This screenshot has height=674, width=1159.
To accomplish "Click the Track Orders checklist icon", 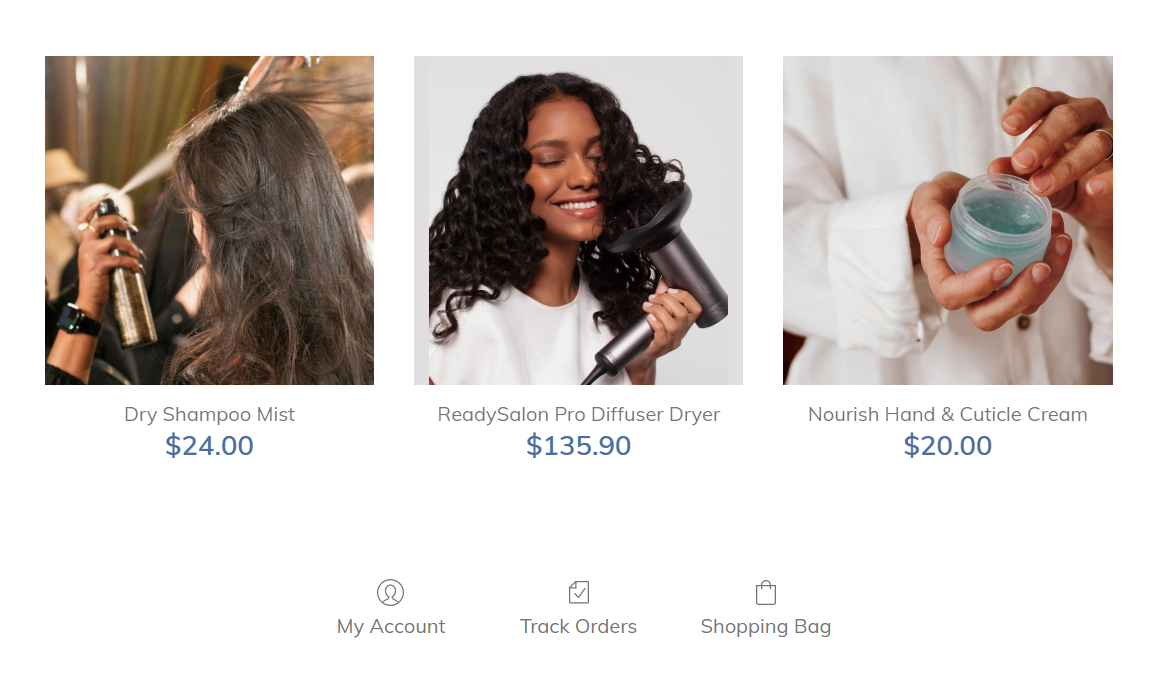I will pyautogui.click(x=578, y=593).
